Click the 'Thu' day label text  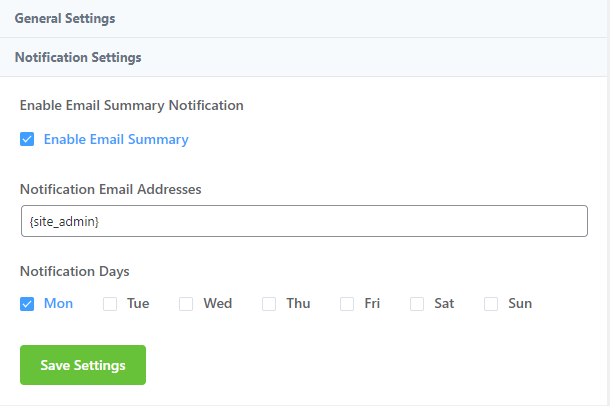298,304
